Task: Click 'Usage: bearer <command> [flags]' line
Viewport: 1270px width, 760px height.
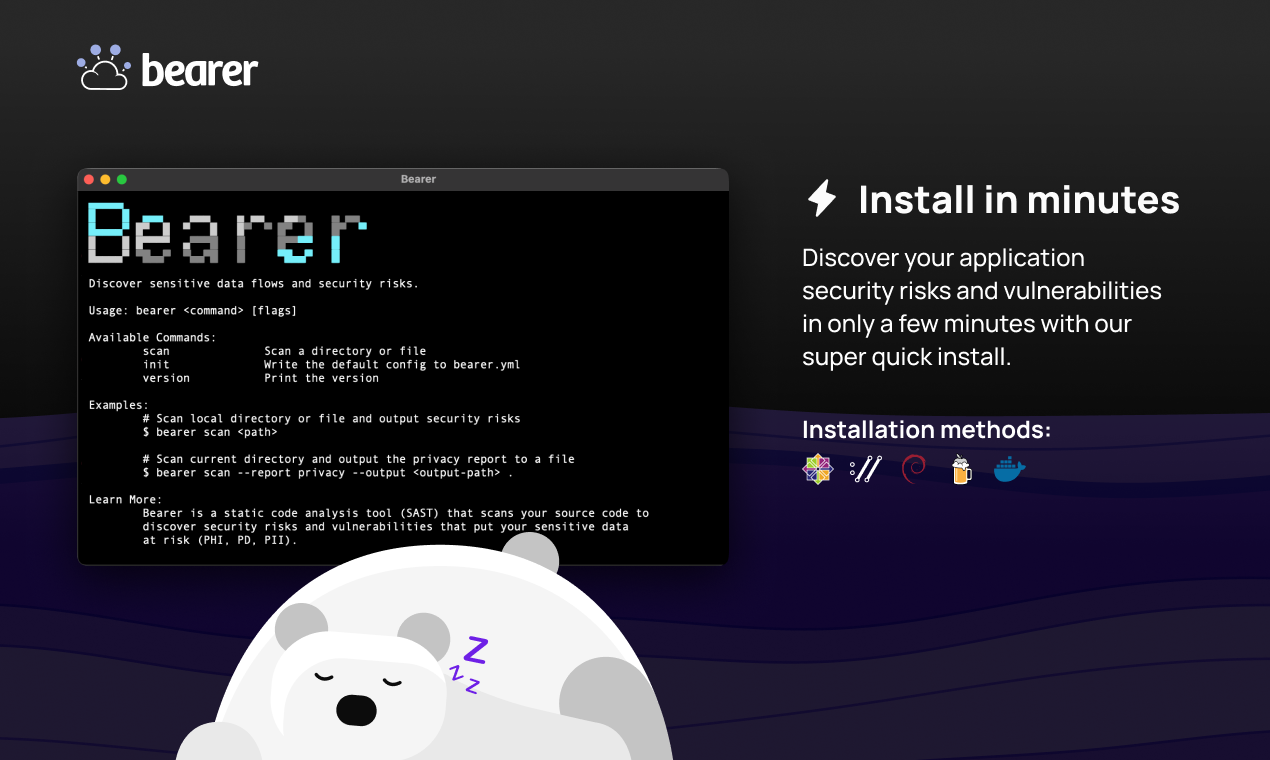Action: pos(193,311)
